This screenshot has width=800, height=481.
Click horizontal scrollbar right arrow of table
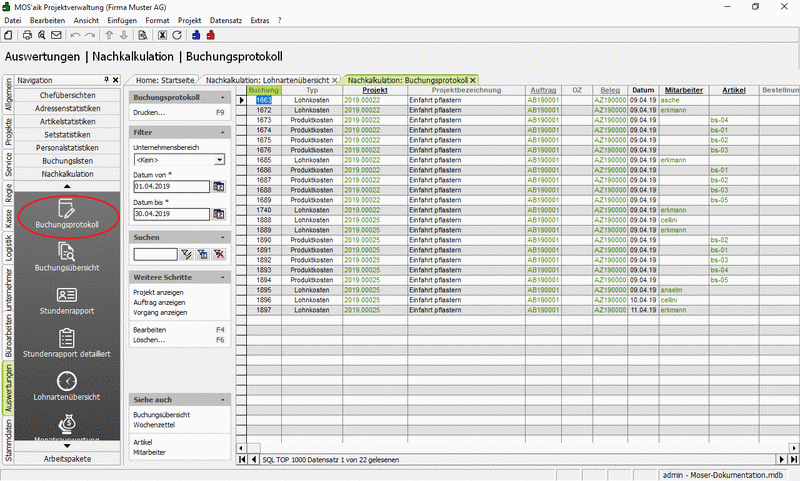[x=794, y=448]
